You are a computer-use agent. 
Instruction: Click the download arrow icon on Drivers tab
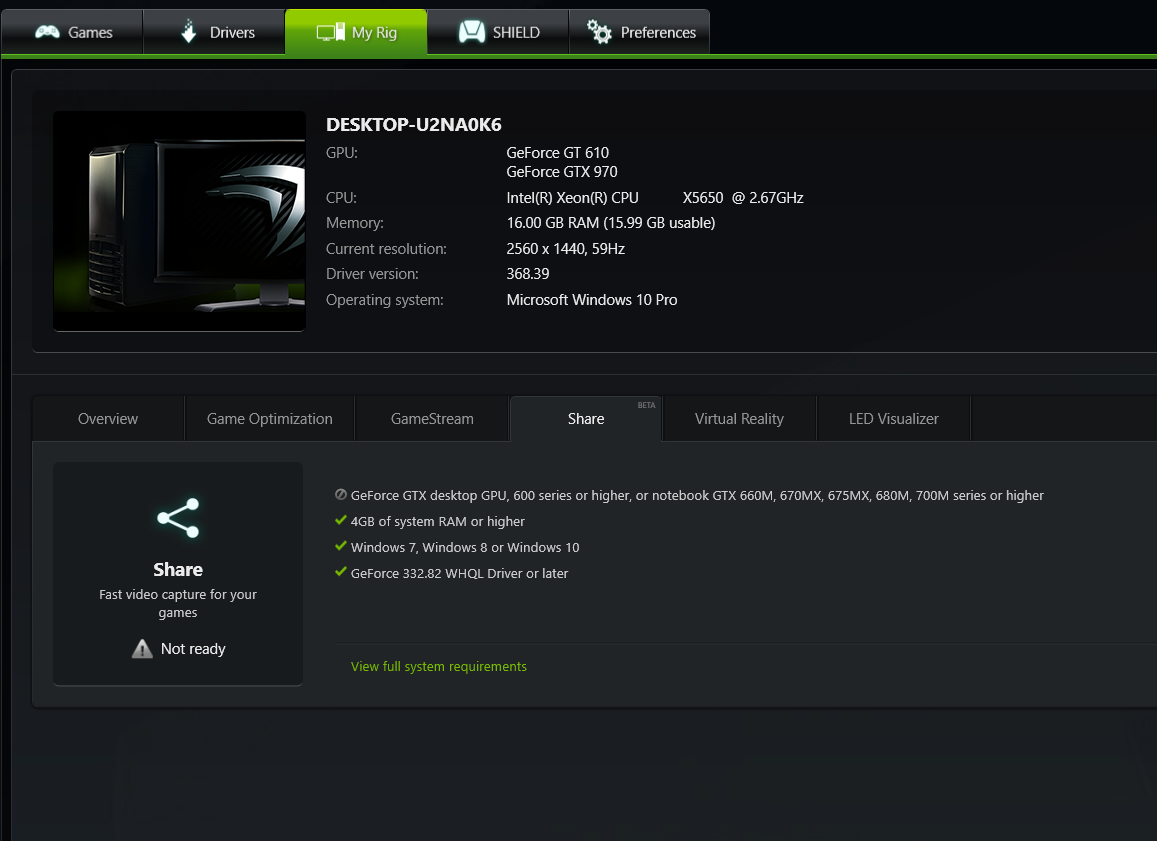[189, 31]
